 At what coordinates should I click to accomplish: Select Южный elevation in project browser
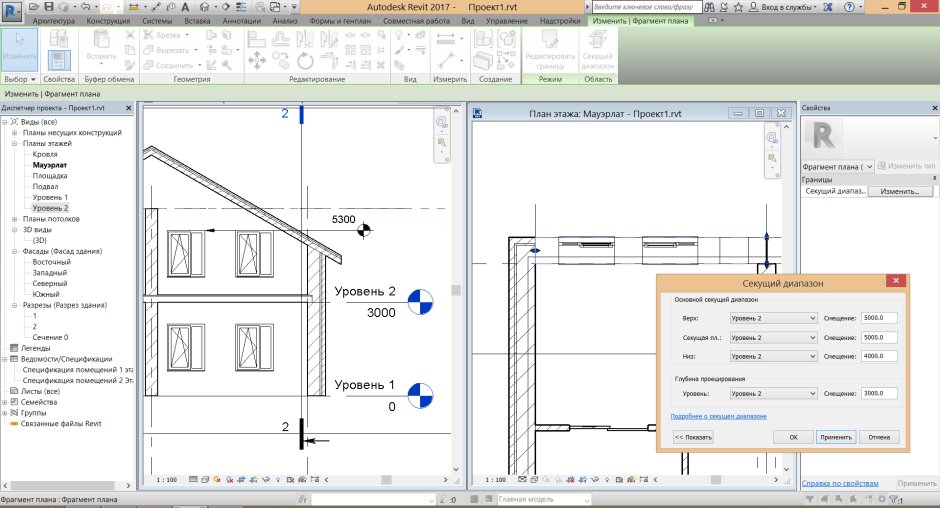pos(46,294)
